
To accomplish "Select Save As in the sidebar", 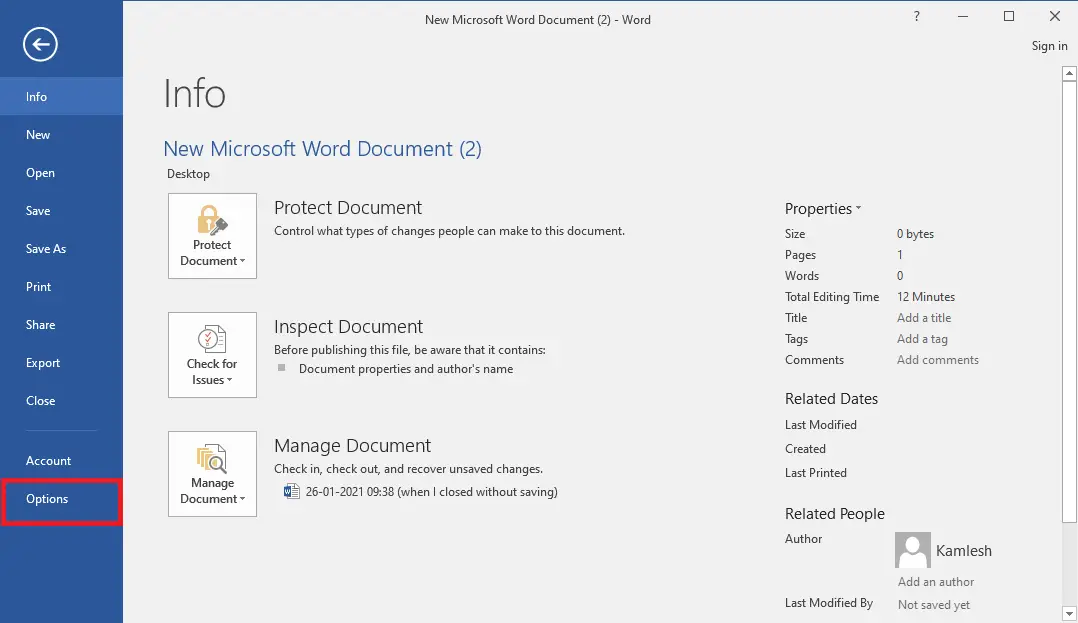I will pos(61,248).
